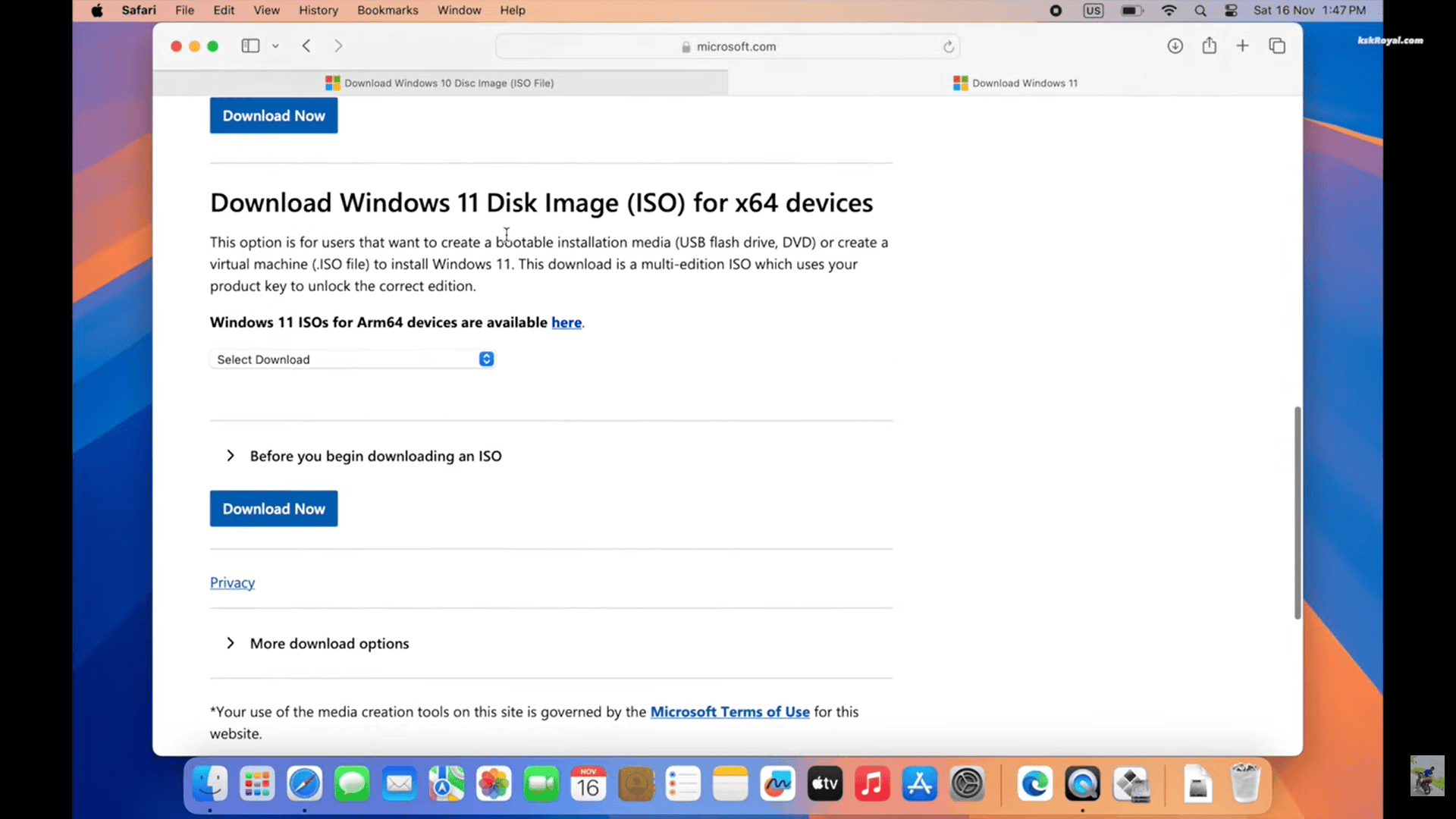Viewport: 1456px width, 819px height.
Task: Switch to Download Windows 11 tab
Action: click(x=1015, y=83)
